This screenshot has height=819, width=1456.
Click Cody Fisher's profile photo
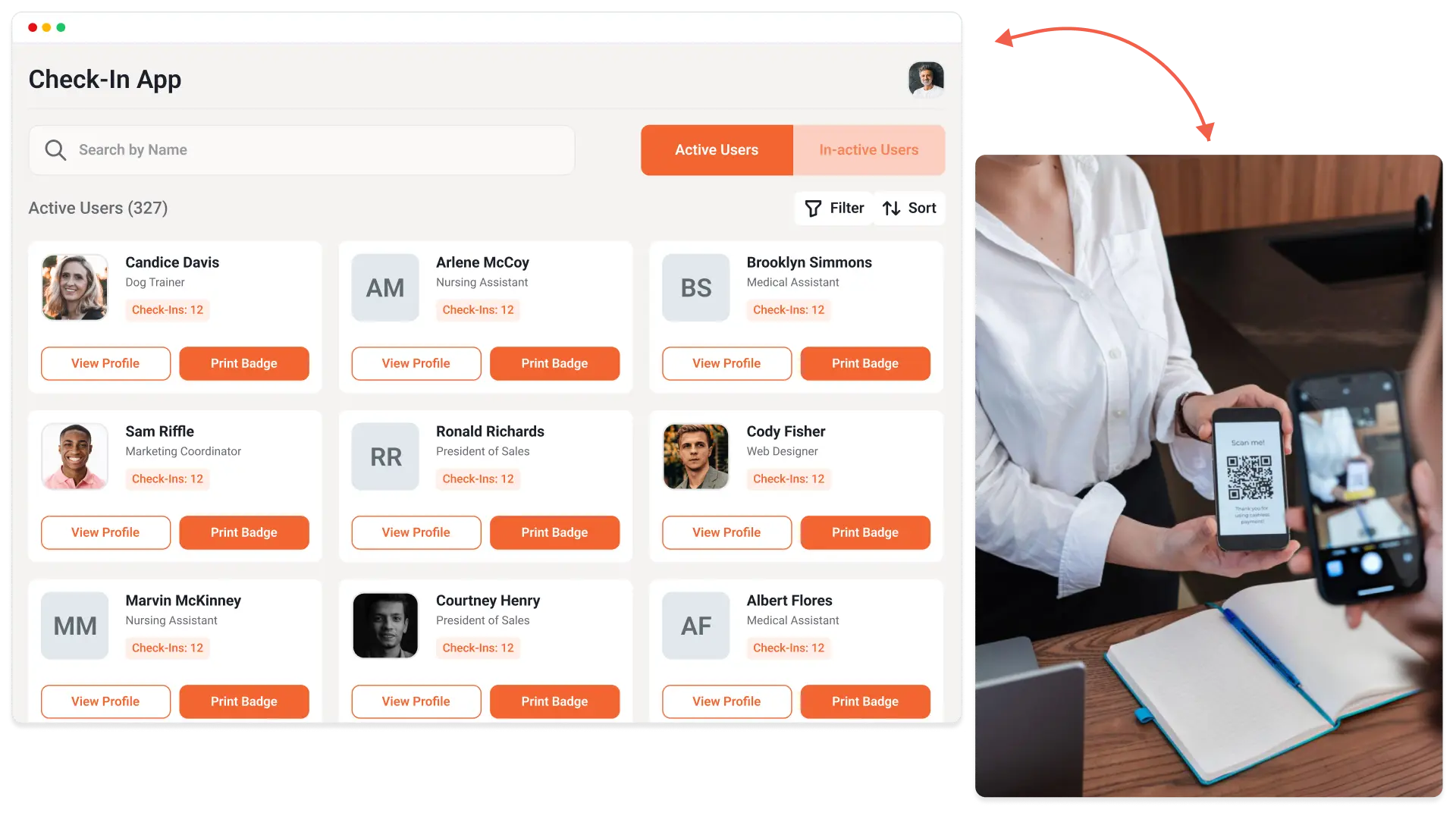coord(696,457)
